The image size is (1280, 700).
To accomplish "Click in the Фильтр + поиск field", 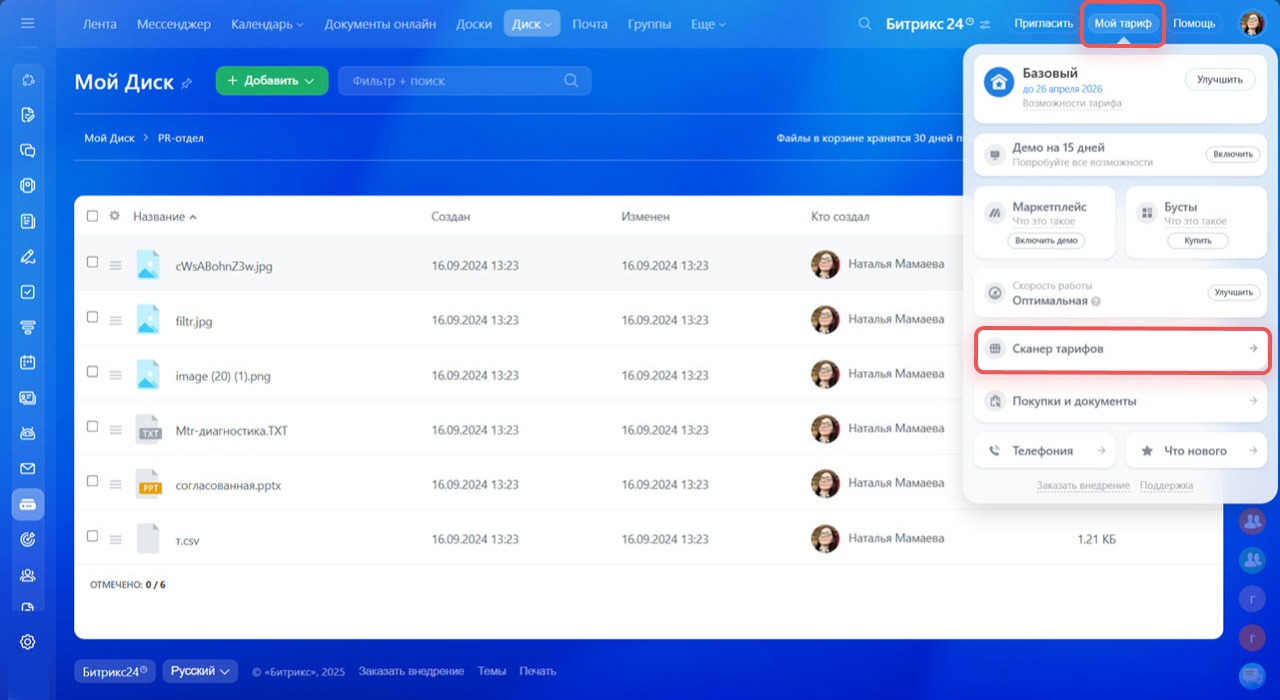I will click(x=465, y=81).
